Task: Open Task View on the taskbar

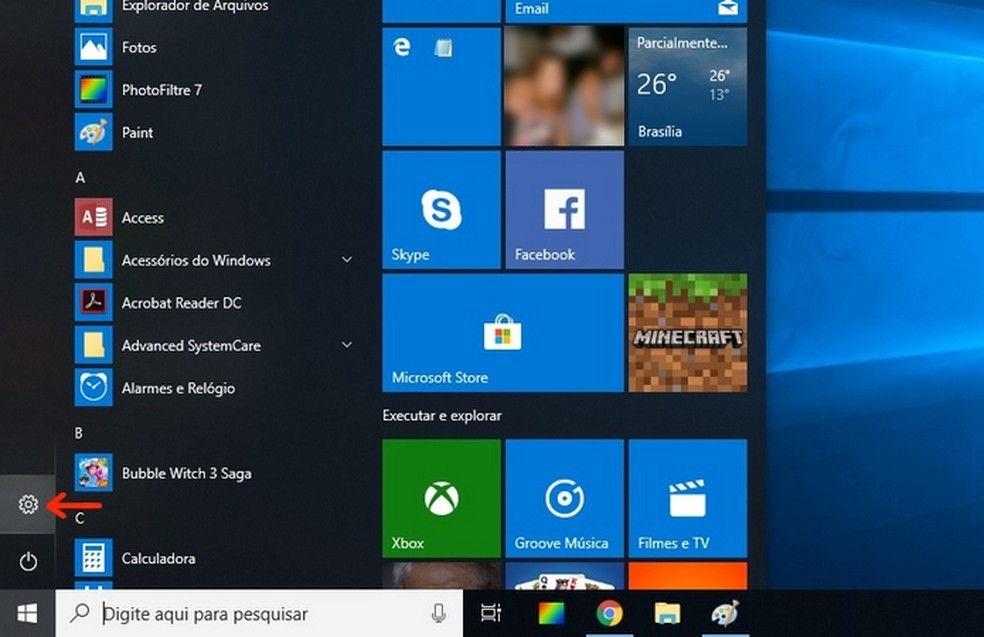Action: tap(491, 613)
